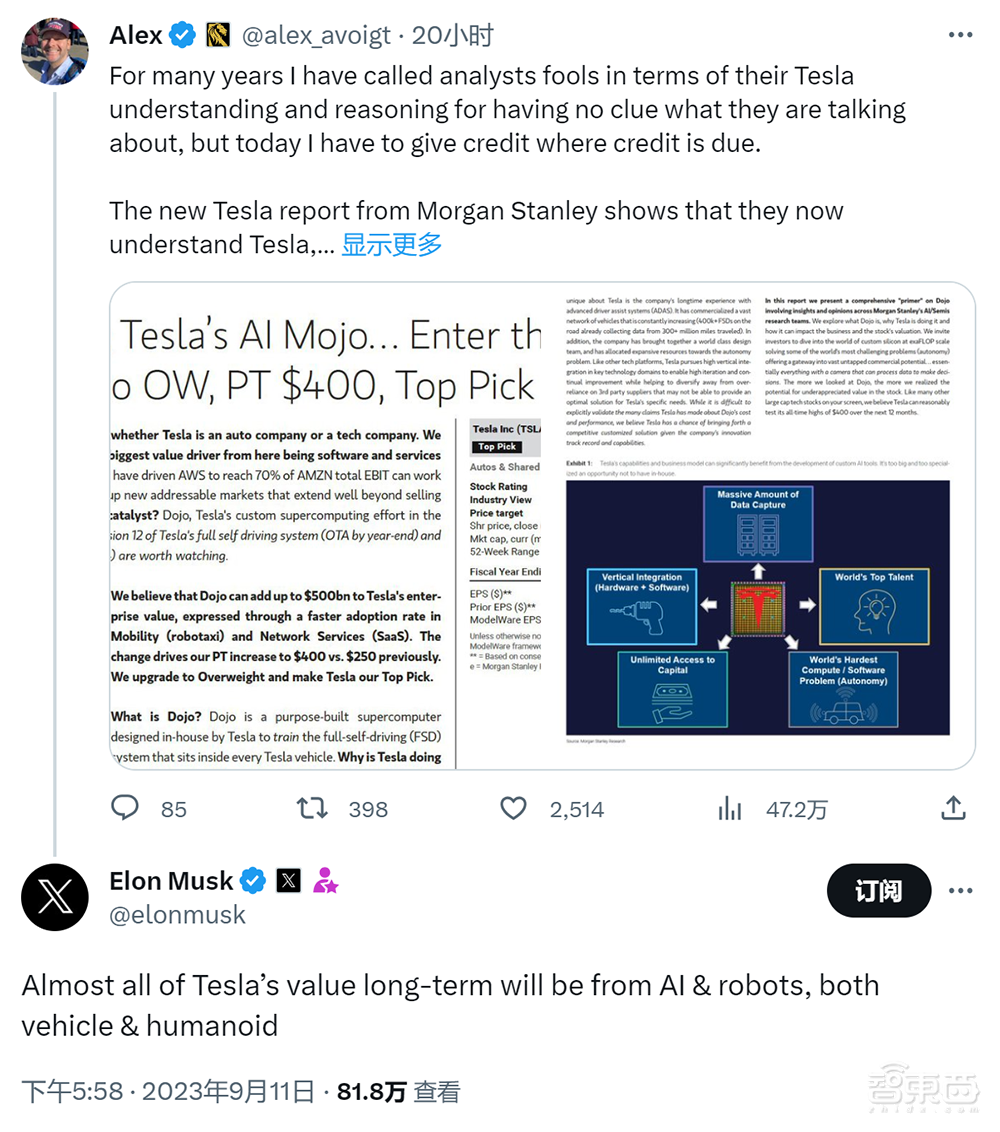
Task: Open the @elonmusk handle link
Action: click(177, 915)
